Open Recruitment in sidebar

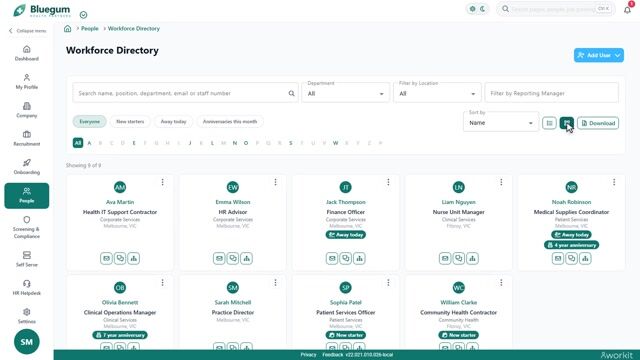click(x=27, y=138)
